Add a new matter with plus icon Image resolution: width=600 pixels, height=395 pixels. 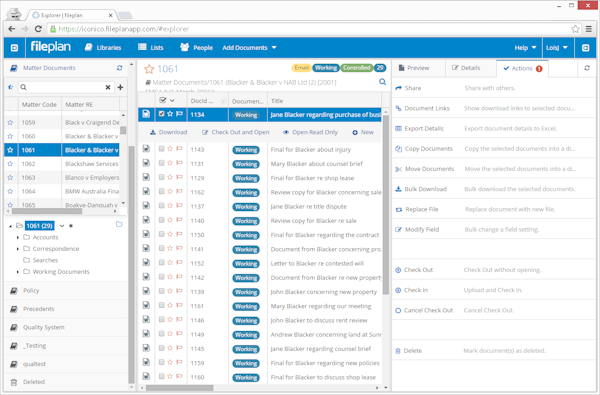coord(120,87)
